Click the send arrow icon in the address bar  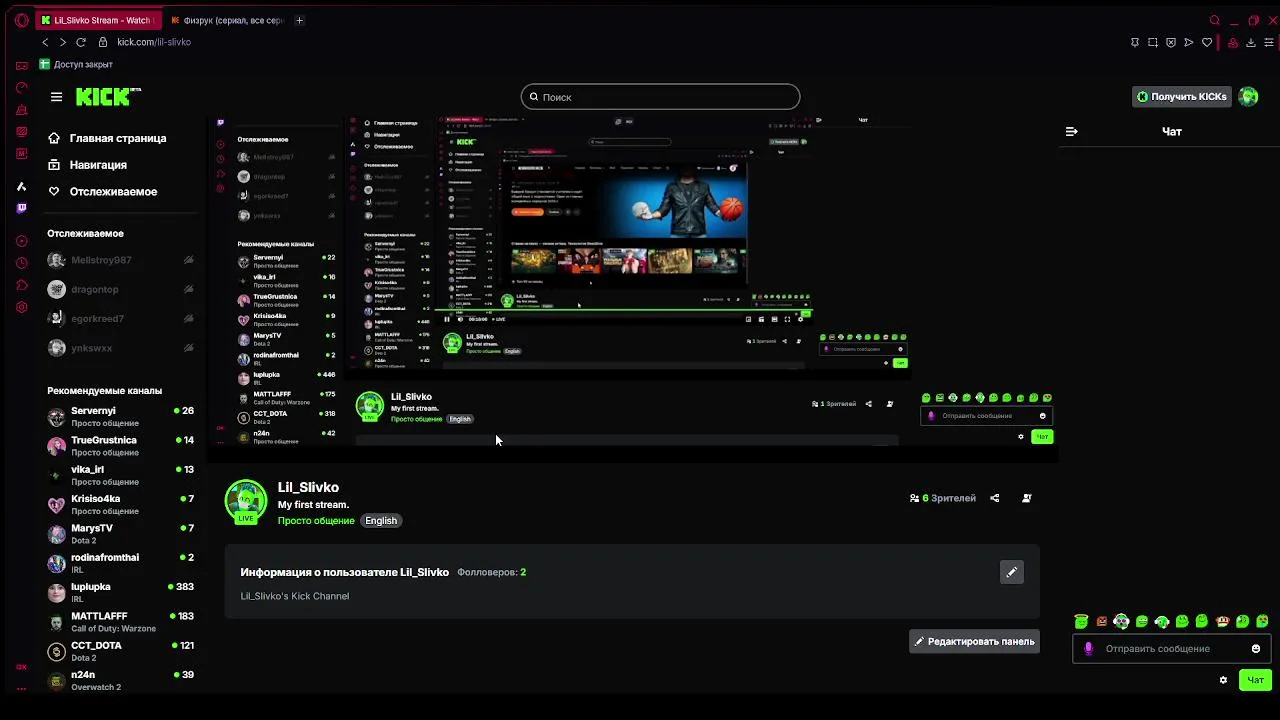[1189, 42]
